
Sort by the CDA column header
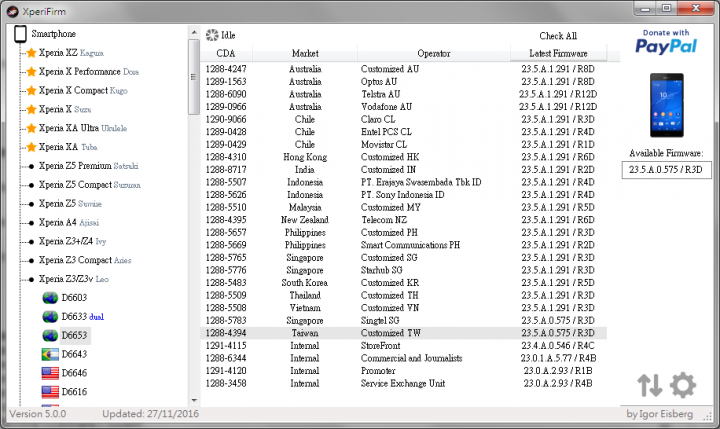(x=226, y=54)
